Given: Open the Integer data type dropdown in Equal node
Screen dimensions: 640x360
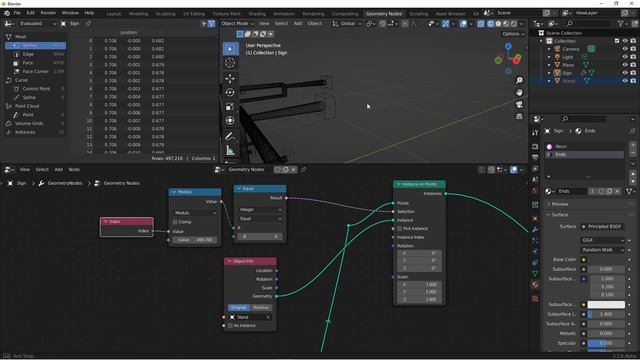Looking at the screenshot, I should (x=260, y=209).
